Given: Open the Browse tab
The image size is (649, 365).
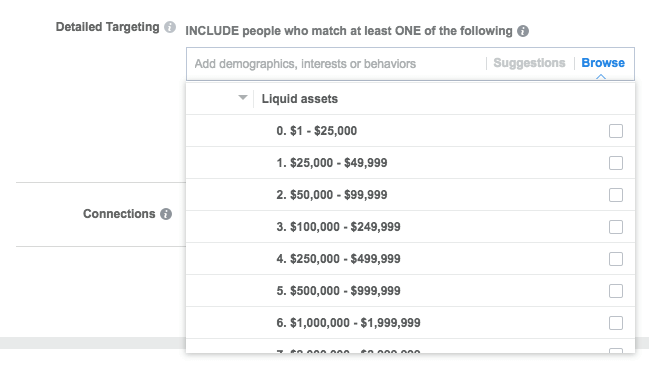Looking at the screenshot, I should point(603,63).
